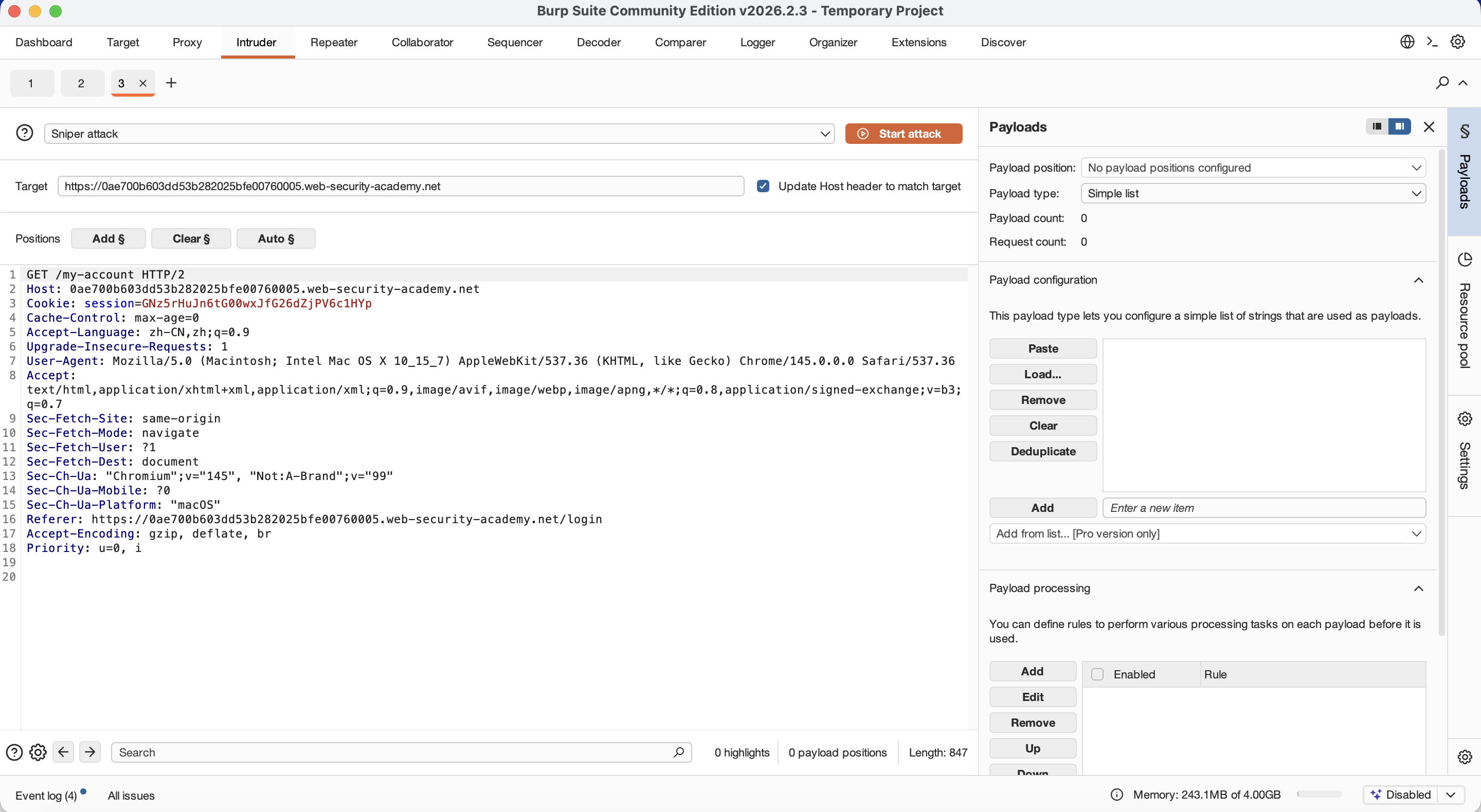Open editor search settings gear

click(38, 752)
